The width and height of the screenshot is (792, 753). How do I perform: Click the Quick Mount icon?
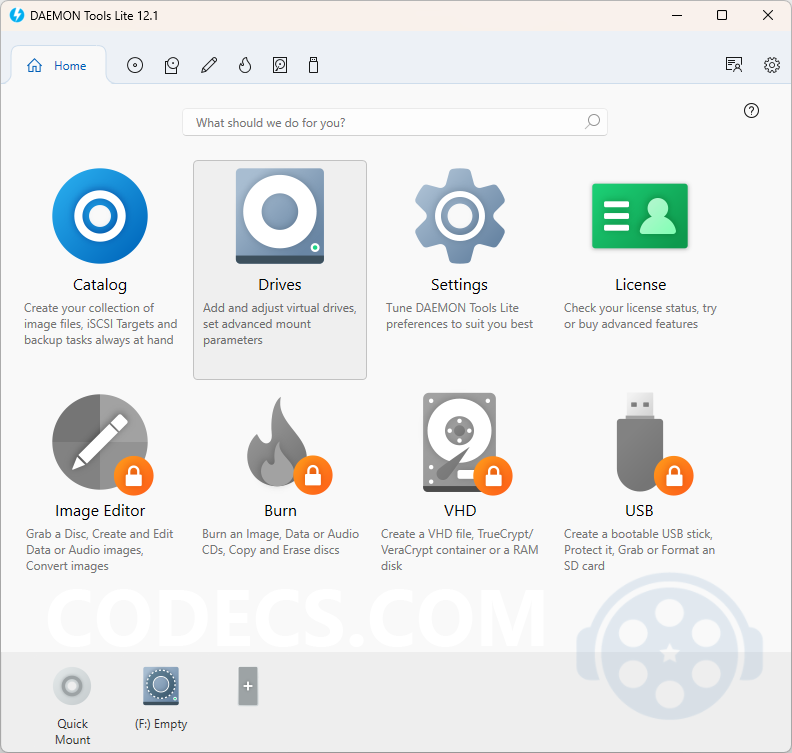[x=72, y=687]
